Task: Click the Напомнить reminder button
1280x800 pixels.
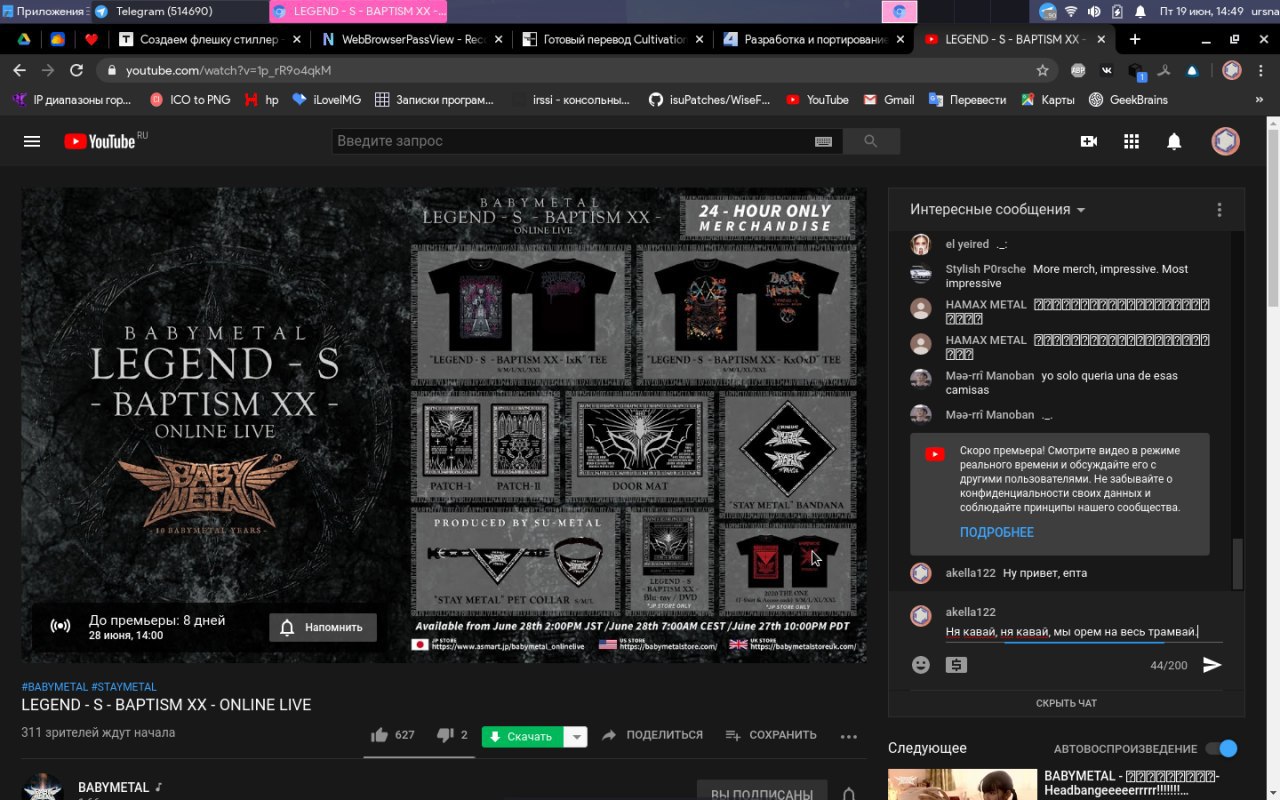Action: point(323,627)
